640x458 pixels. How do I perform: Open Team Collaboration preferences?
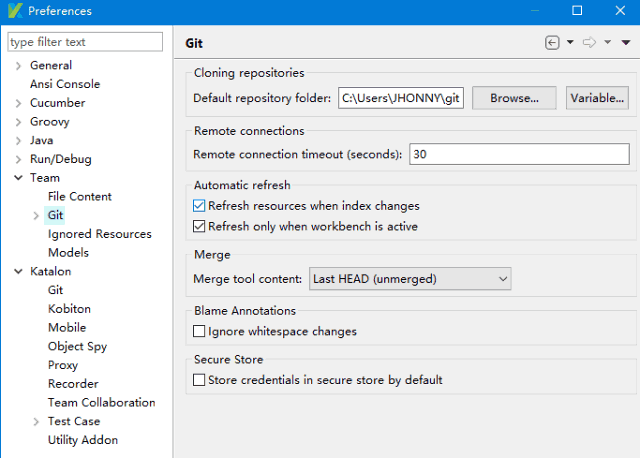click(102, 402)
